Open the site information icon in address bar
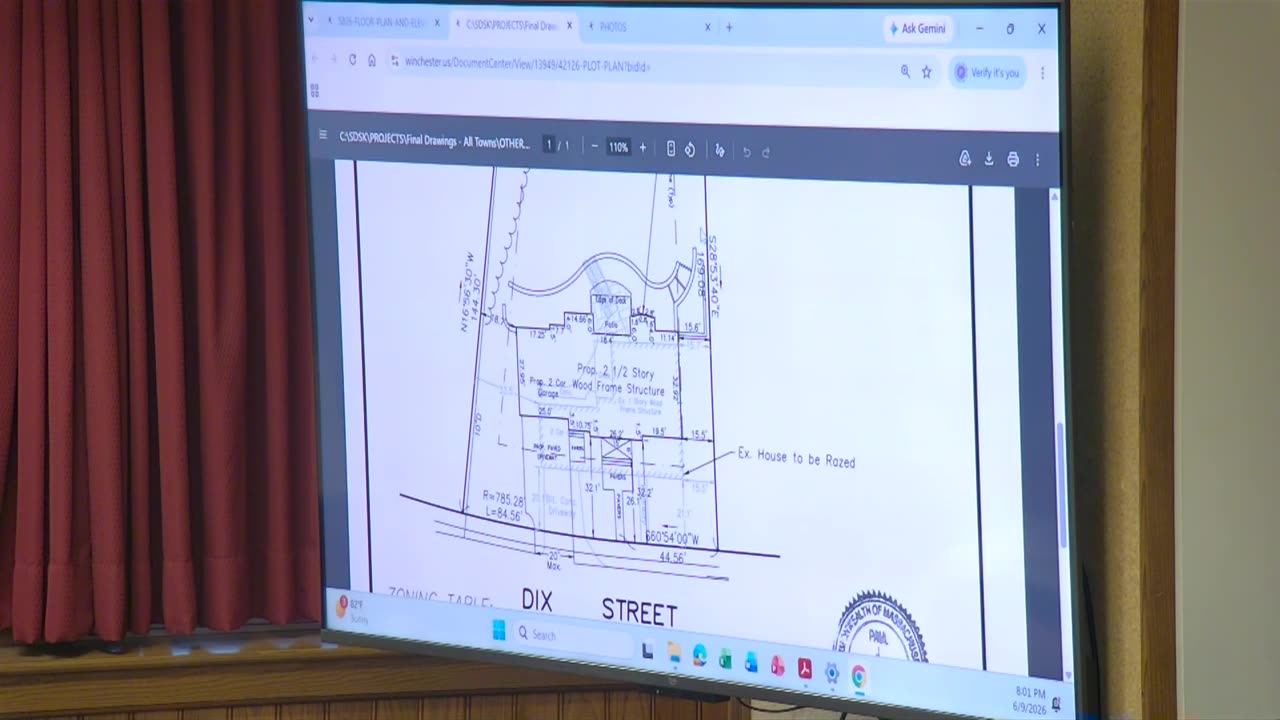 pos(394,61)
